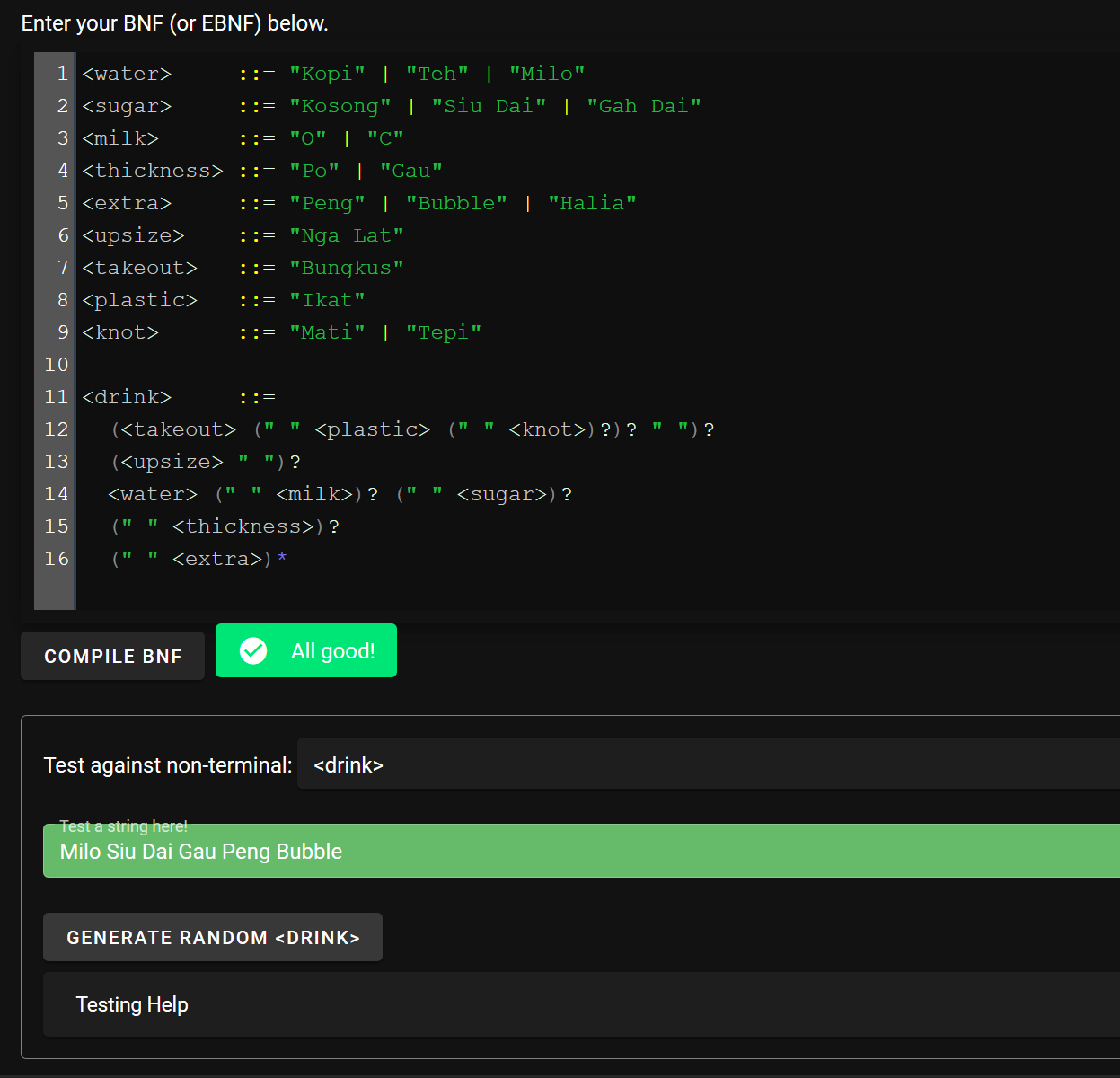Viewport: 1120px width, 1078px height.
Task: Click the test string input containing Milo Siu Dai
Action: click(x=582, y=851)
